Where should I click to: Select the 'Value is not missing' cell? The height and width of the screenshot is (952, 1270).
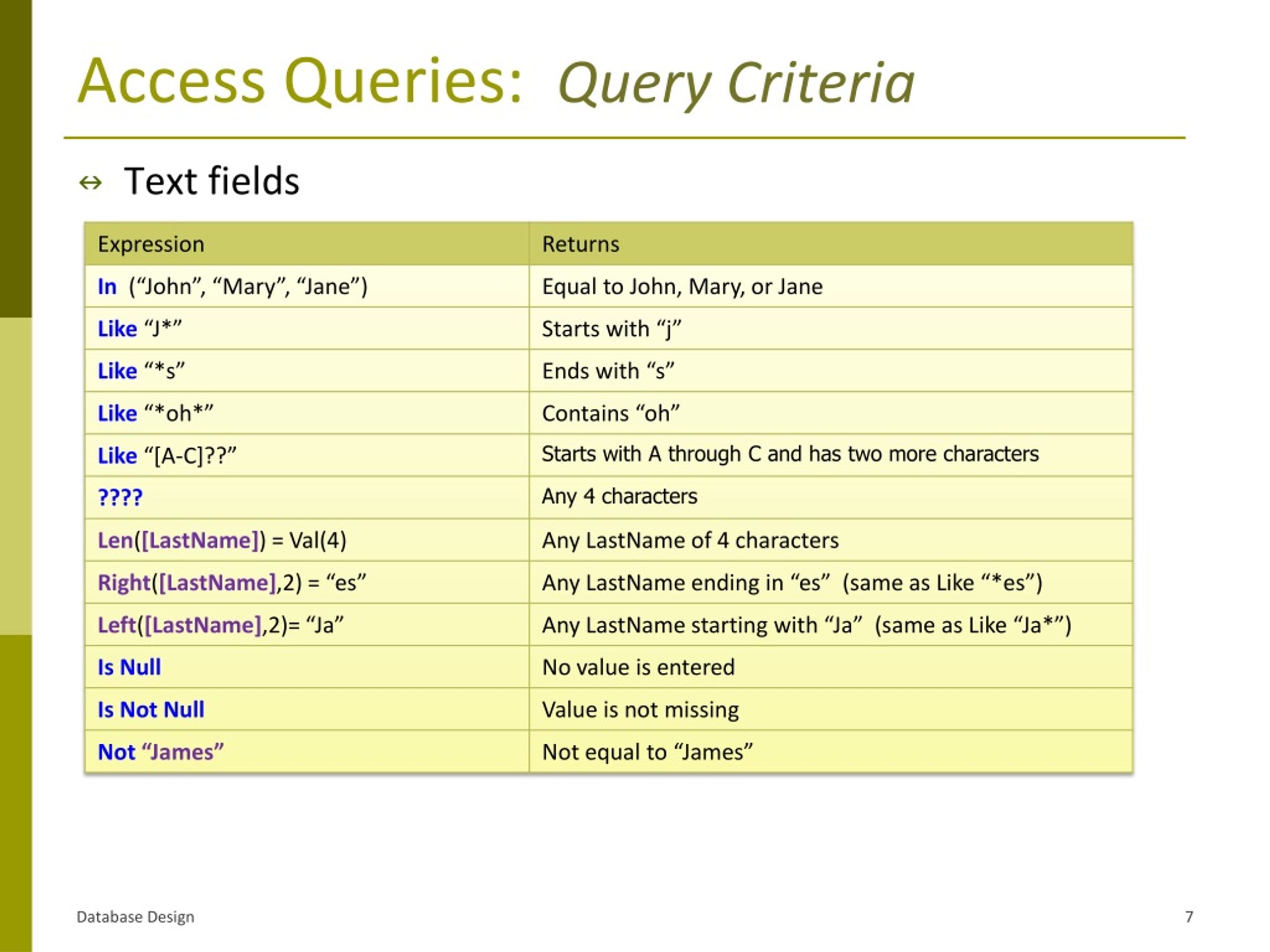[831, 709]
